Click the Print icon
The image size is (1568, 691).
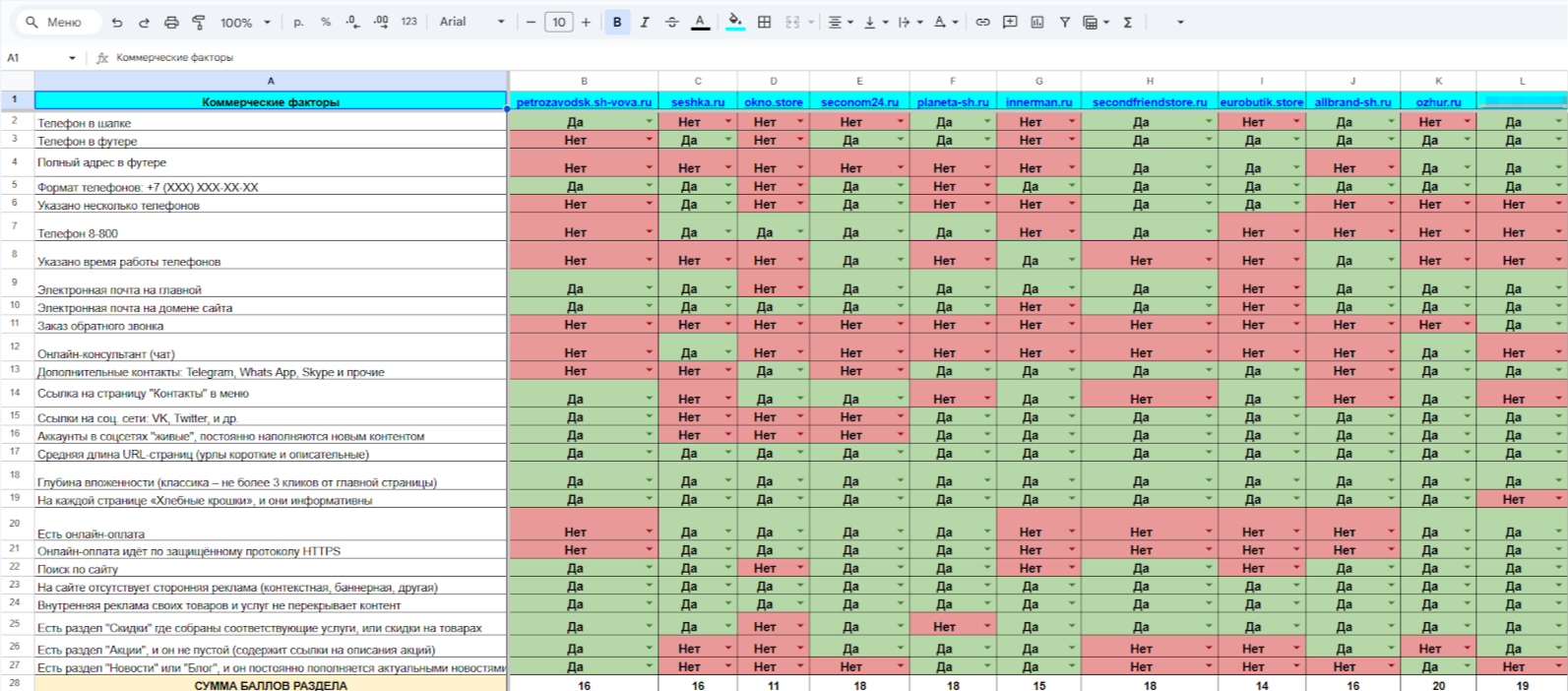[171, 22]
